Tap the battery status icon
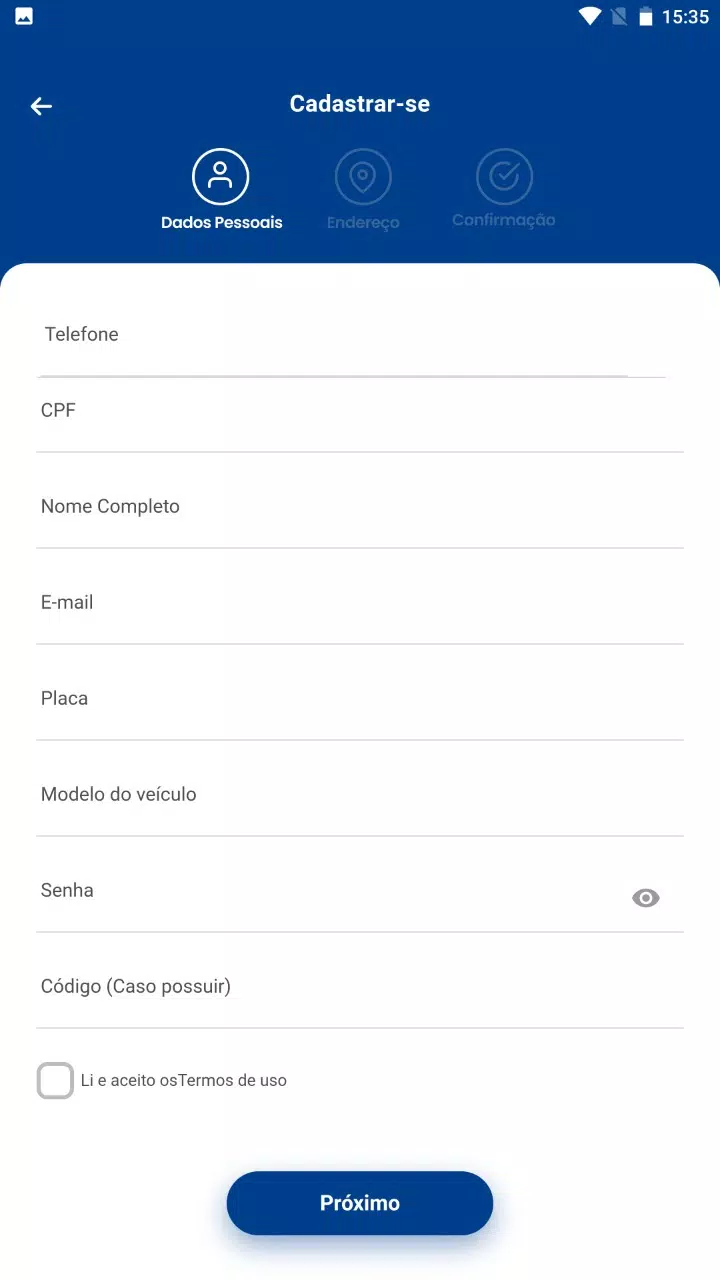The image size is (720, 1280). click(x=646, y=16)
